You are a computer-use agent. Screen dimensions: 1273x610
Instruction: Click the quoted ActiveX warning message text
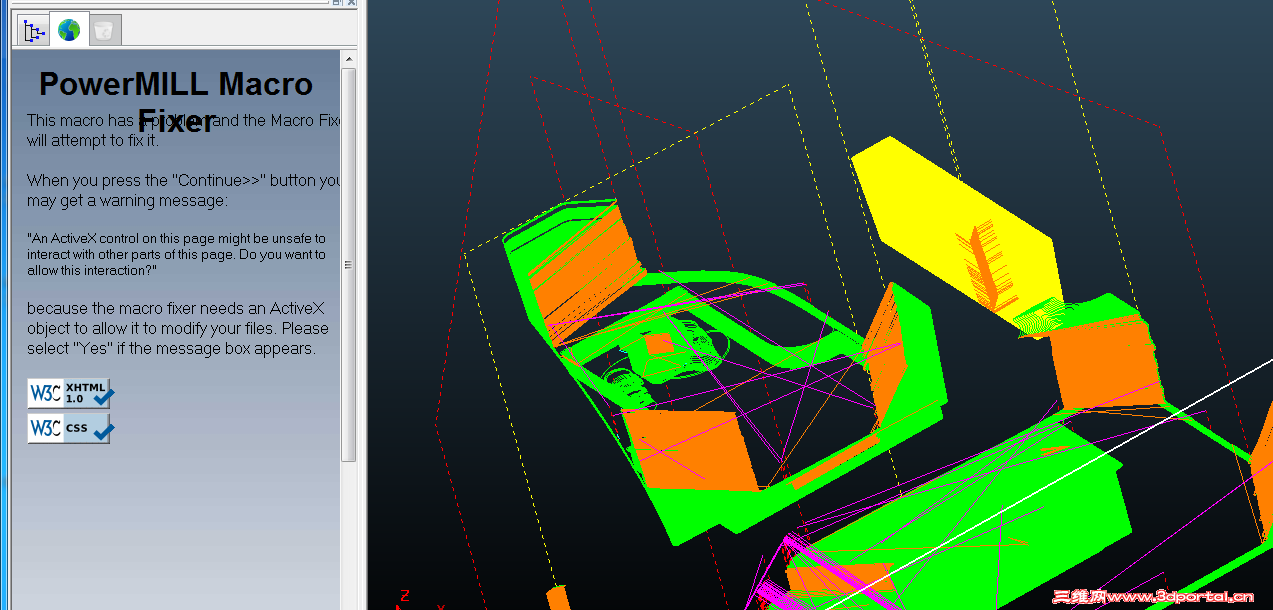(177, 254)
